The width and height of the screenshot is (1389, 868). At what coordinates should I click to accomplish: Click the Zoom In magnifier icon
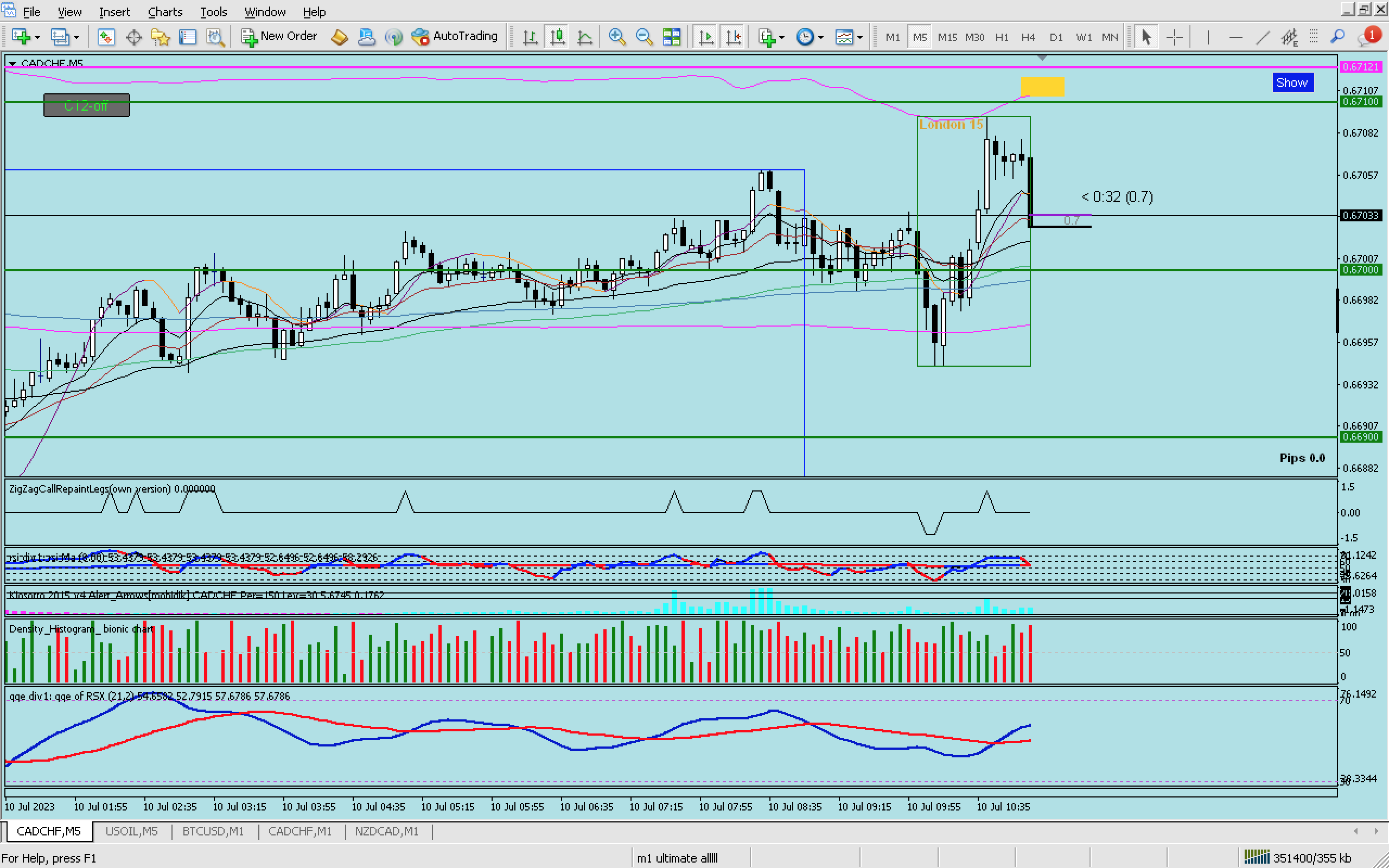616,37
